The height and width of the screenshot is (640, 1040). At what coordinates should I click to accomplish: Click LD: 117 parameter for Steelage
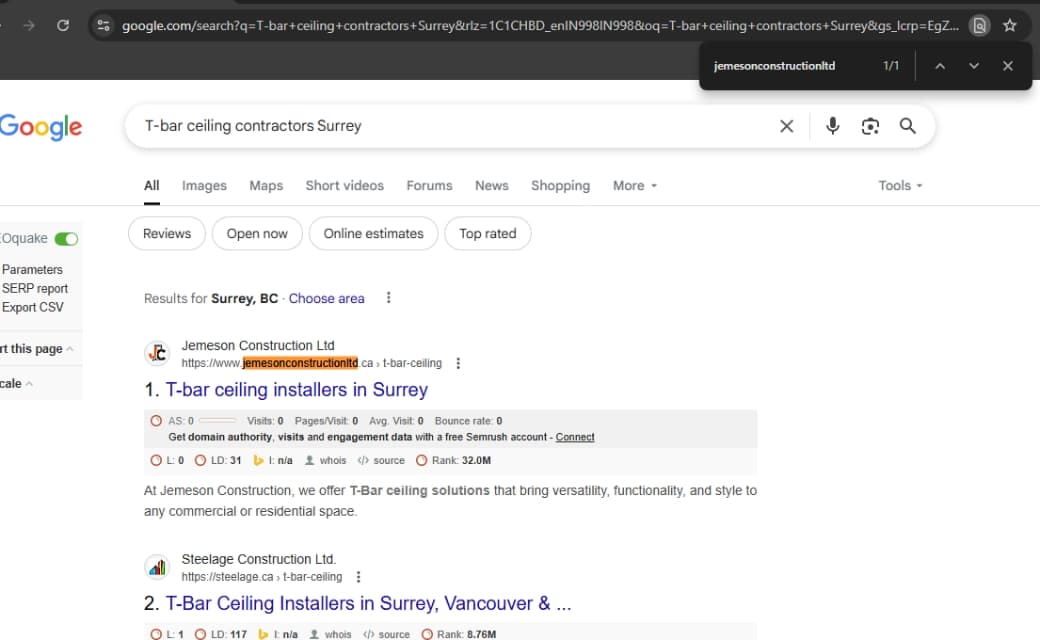(x=221, y=635)
